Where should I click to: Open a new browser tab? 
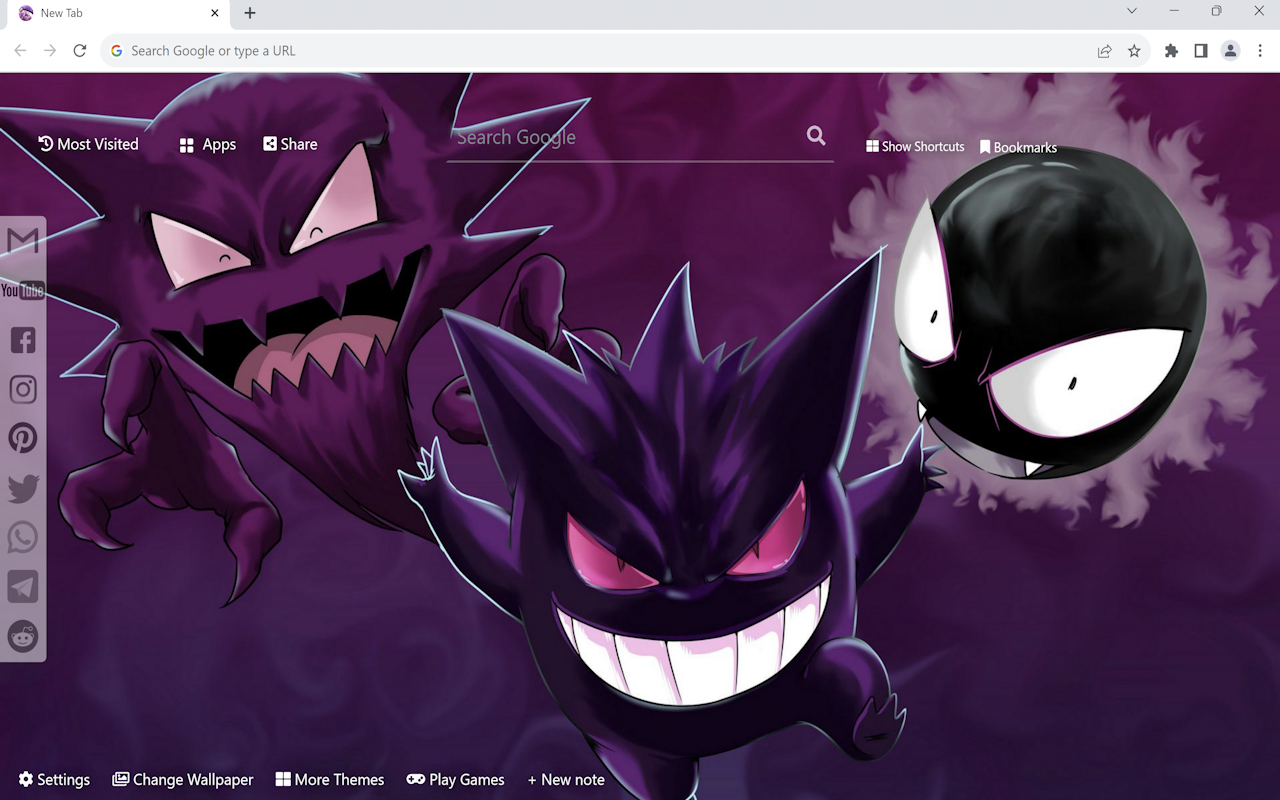pyautogui.click(x=250, y=13)
